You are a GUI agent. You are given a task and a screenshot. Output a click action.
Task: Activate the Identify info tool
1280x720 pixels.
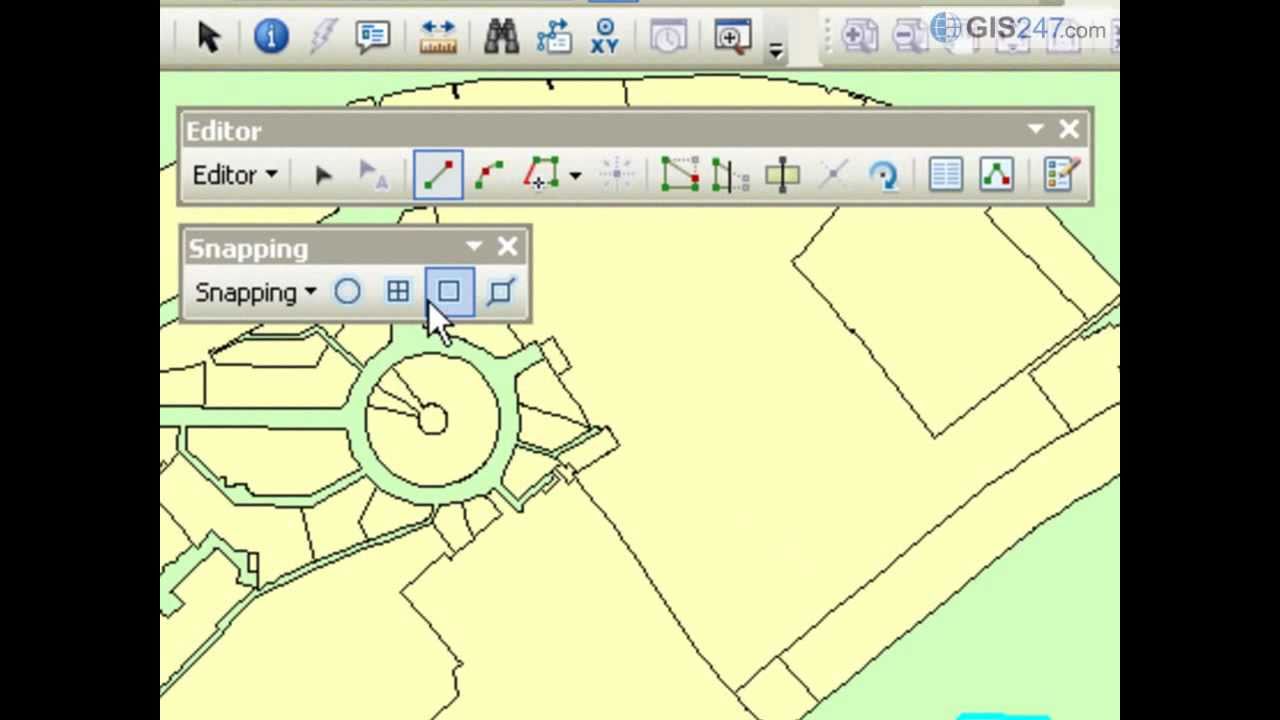click(x=271, y=37)
